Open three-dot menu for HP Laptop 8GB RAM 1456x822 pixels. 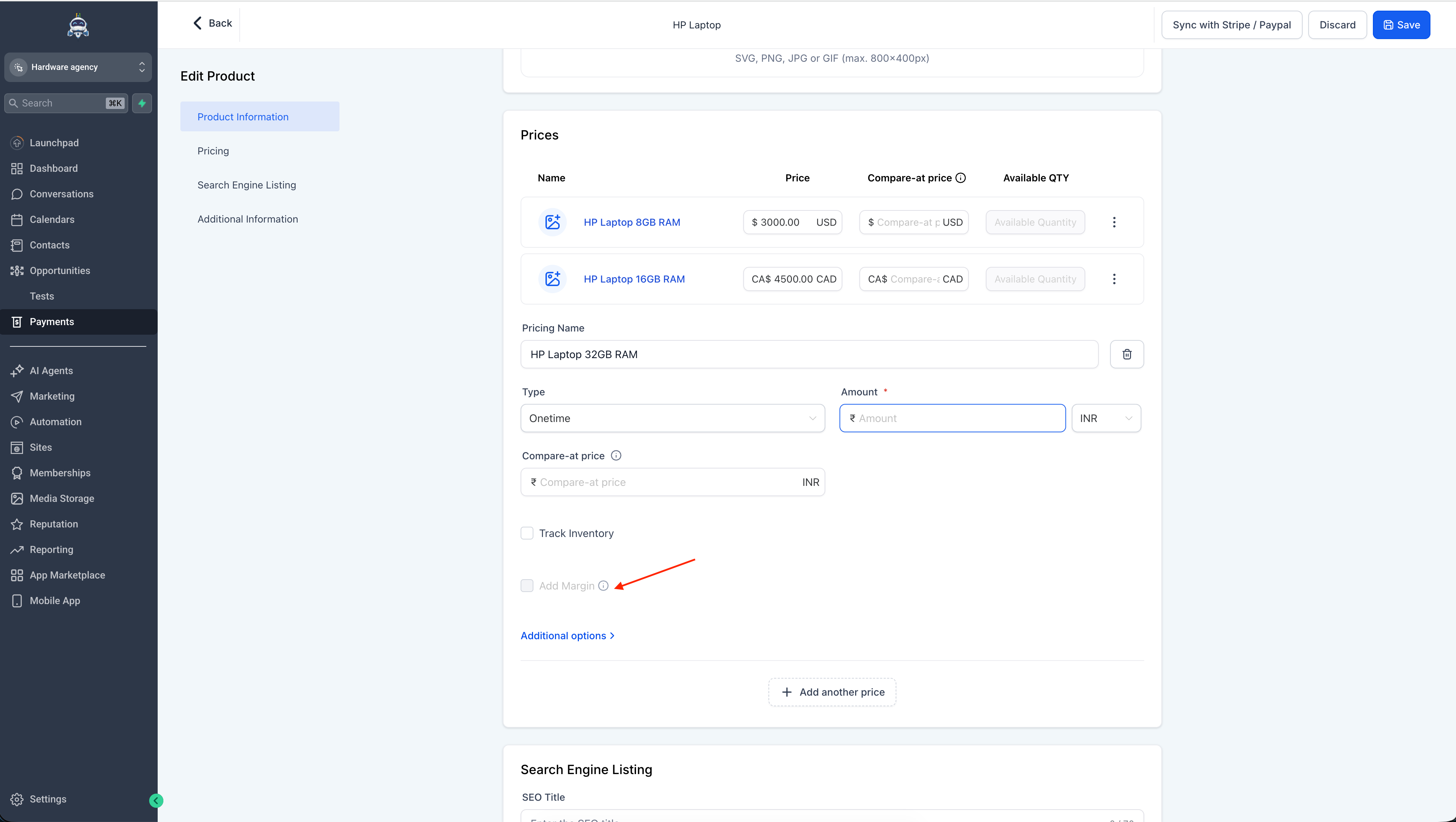click(1114, 222)
